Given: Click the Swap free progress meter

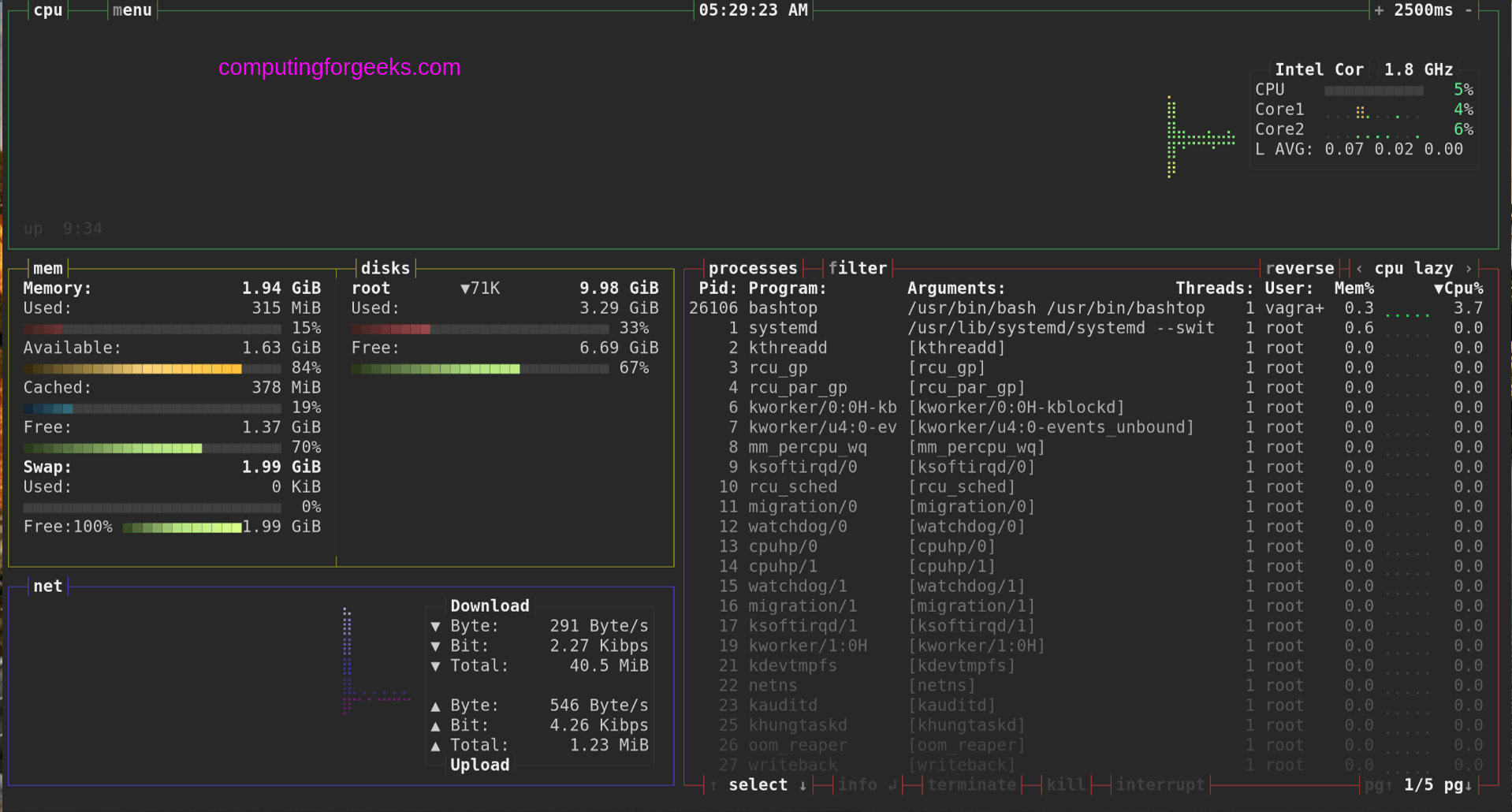Looking at the screenshot, I should (x=181, y=527).
